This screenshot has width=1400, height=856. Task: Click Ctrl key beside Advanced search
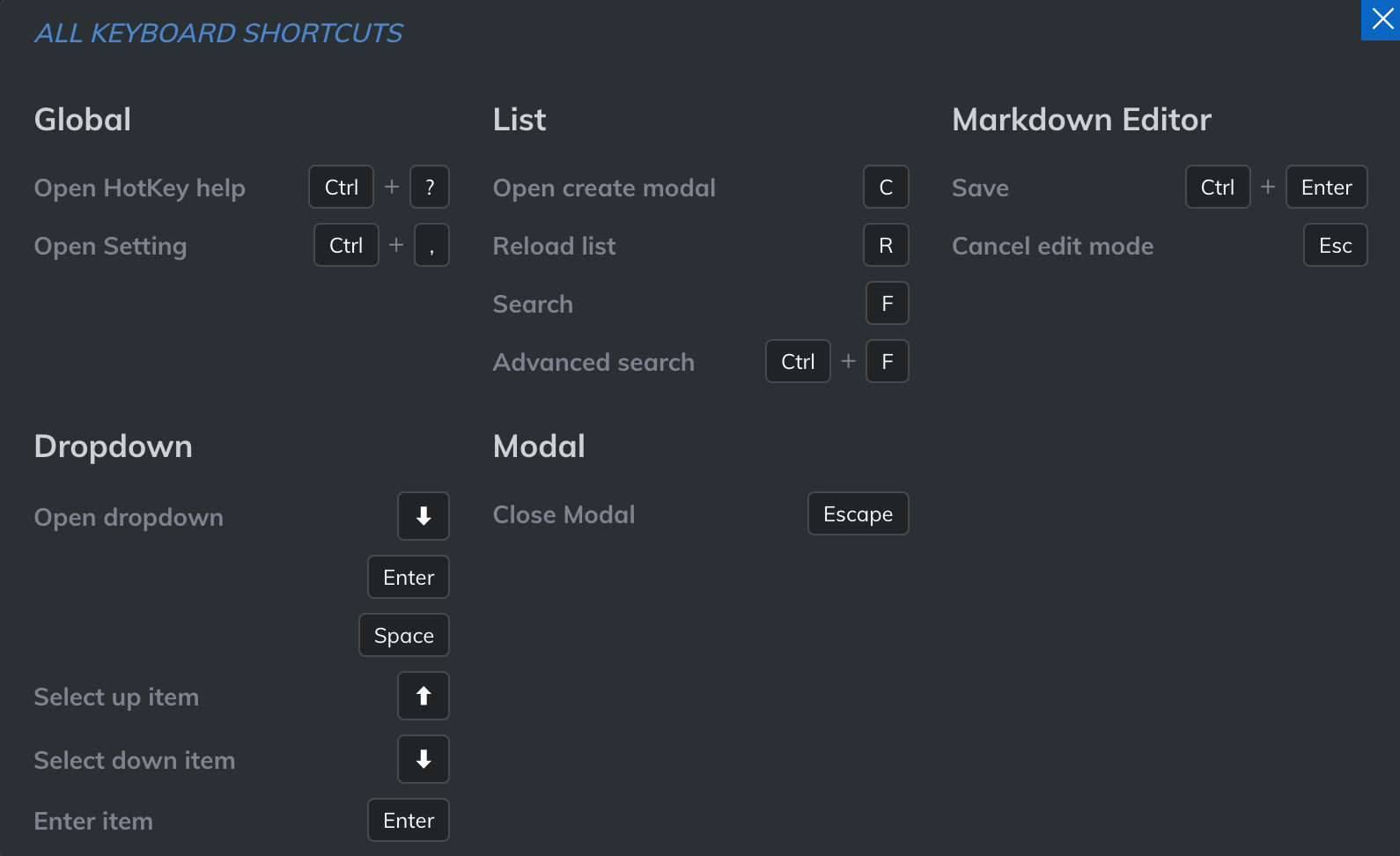(798, 361)
